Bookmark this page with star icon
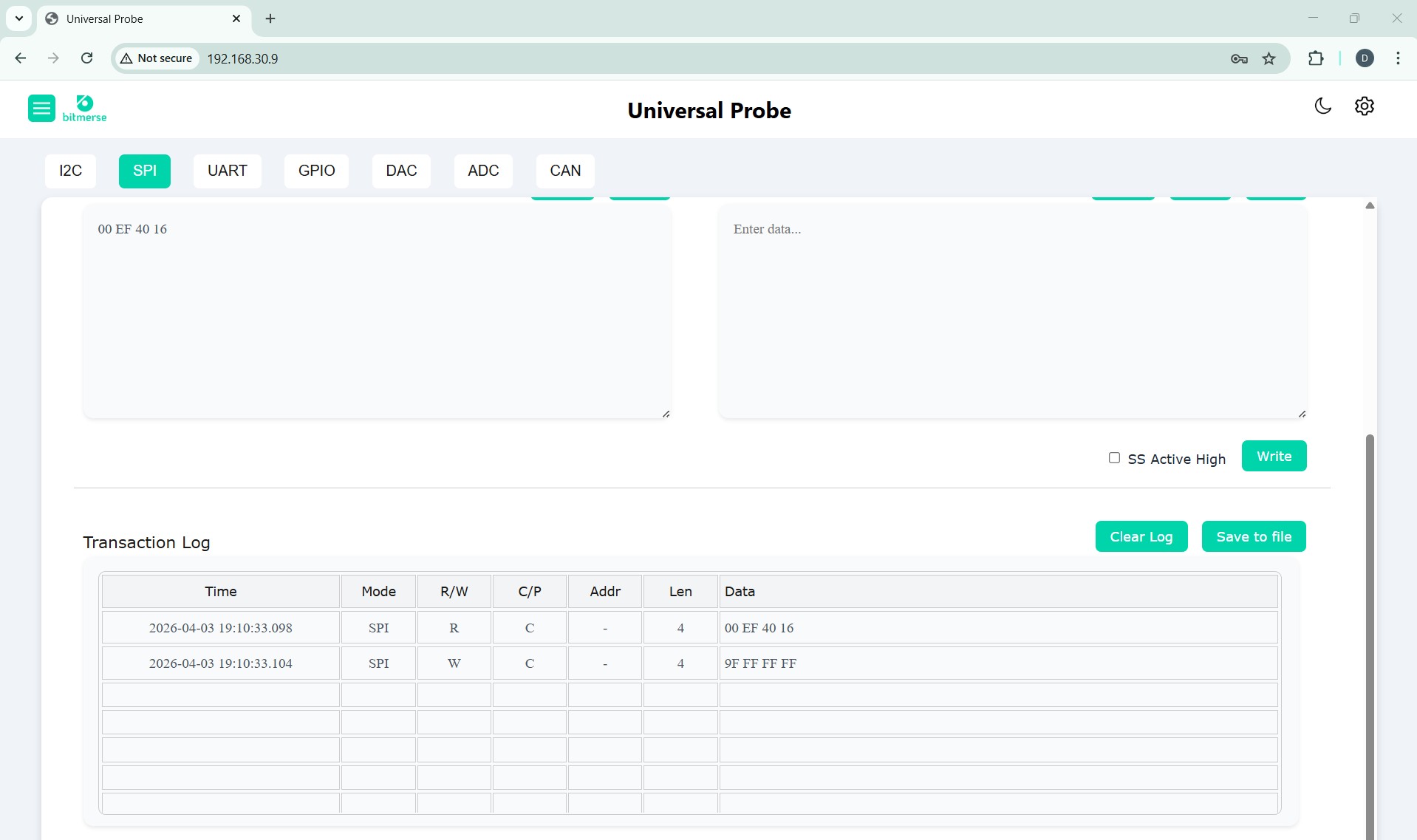 click(1269, 58)
